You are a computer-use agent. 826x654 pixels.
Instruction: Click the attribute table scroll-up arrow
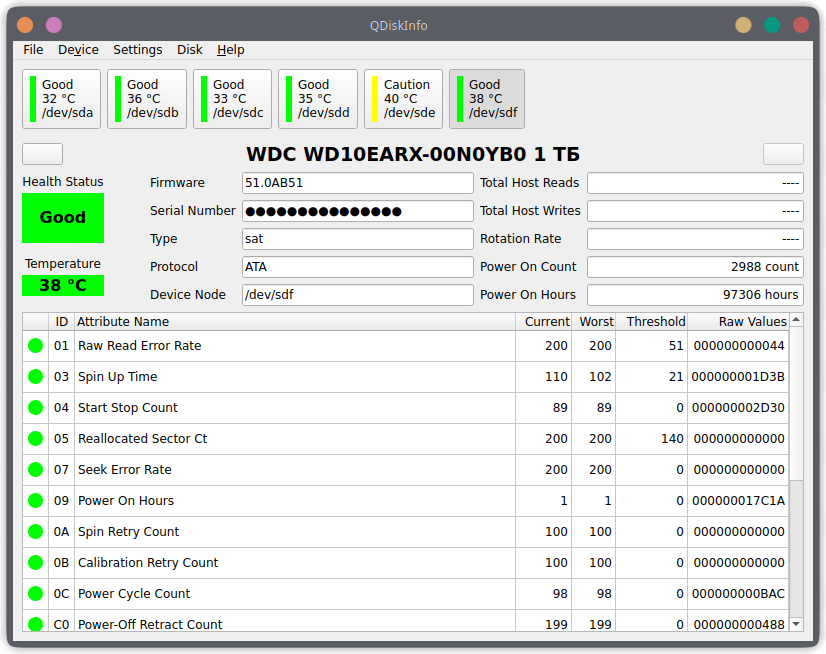pos(796,320)
